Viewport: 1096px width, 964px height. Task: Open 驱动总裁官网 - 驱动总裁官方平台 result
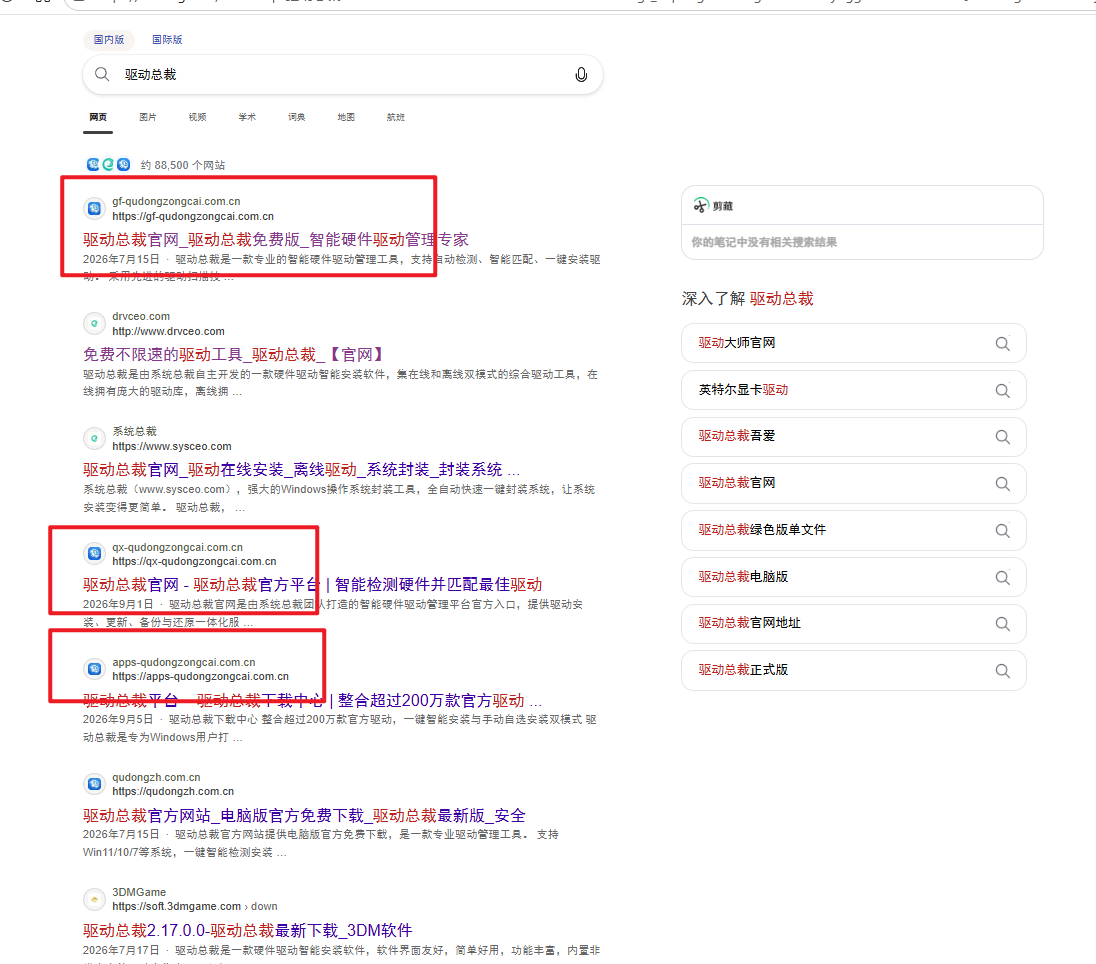click(x=312, y=584)
